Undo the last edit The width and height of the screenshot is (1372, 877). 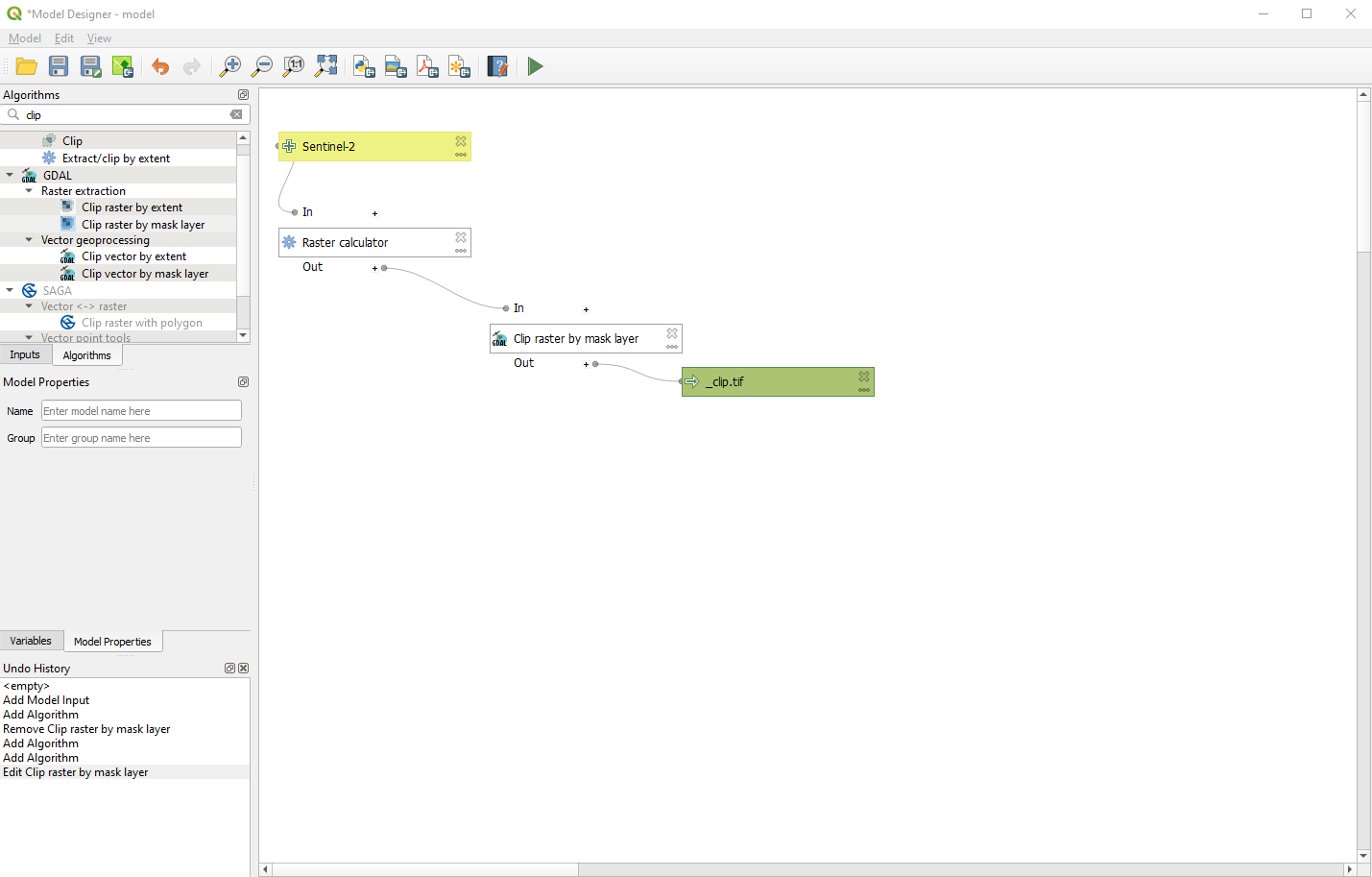160,66
